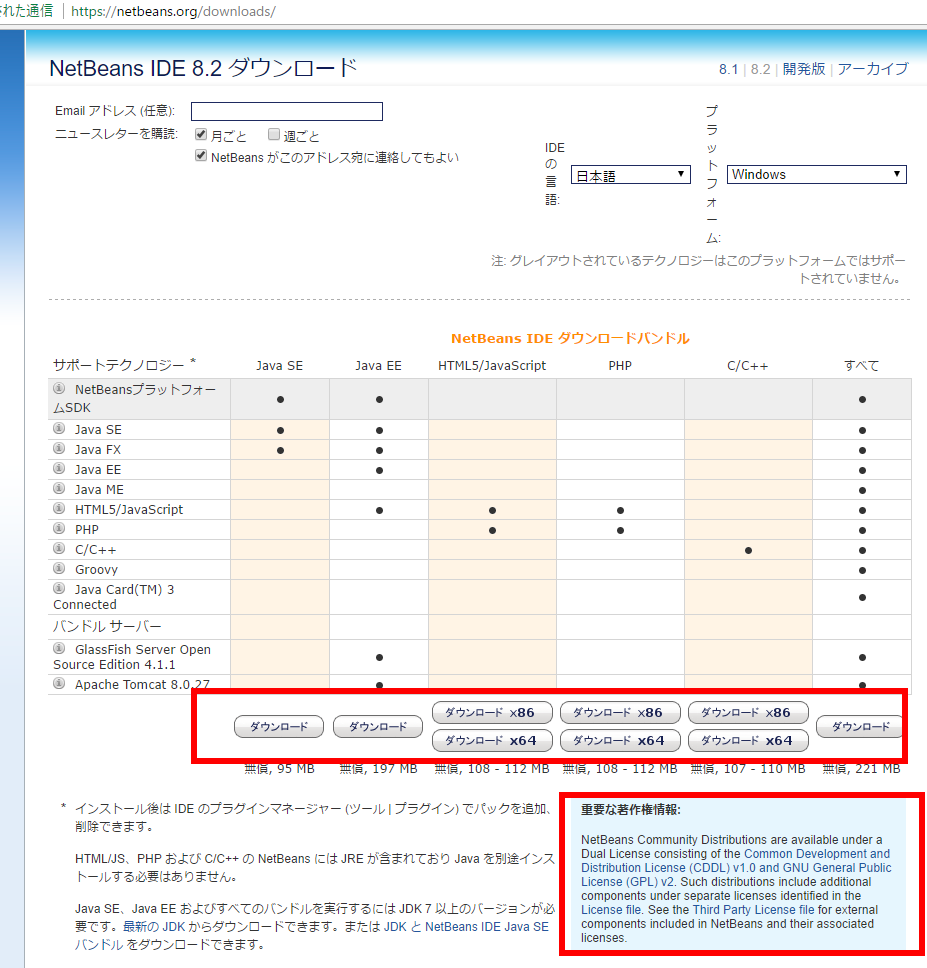The height and width of the screenshot is (968, 927).
Task: Enable the 週ごと newsletter checkbox
Action: pos(273,135)
